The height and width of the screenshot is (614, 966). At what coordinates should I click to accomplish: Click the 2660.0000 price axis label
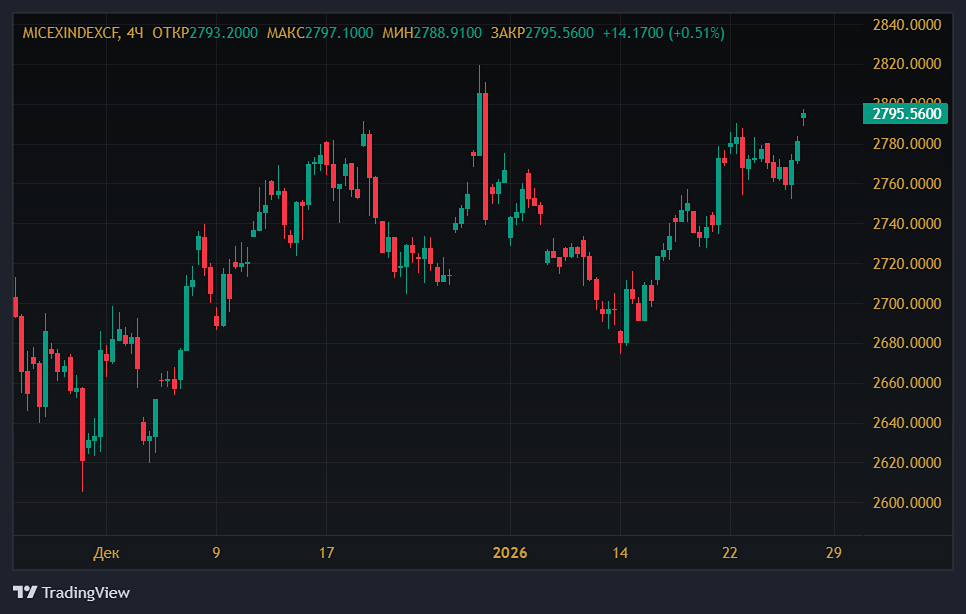[907, 383]
